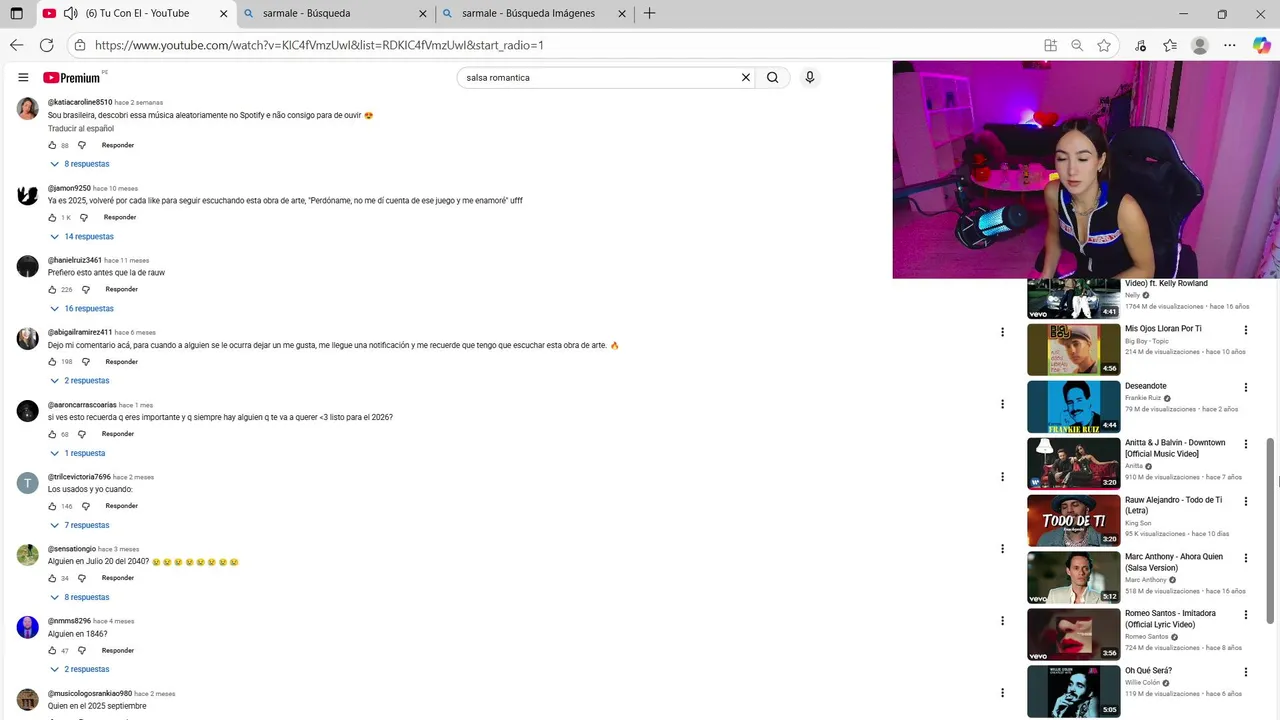1280x720 pixels.
Task: Open tab actions menu in title bar
Action: (x=16, y=14)
